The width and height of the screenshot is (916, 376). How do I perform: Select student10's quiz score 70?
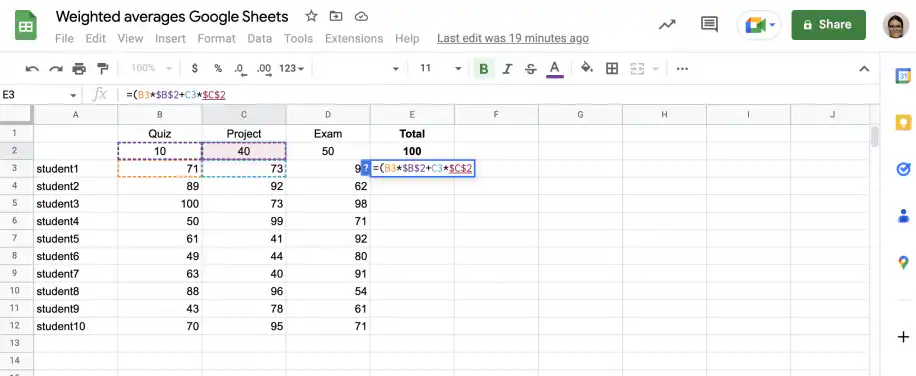(159, 326)
